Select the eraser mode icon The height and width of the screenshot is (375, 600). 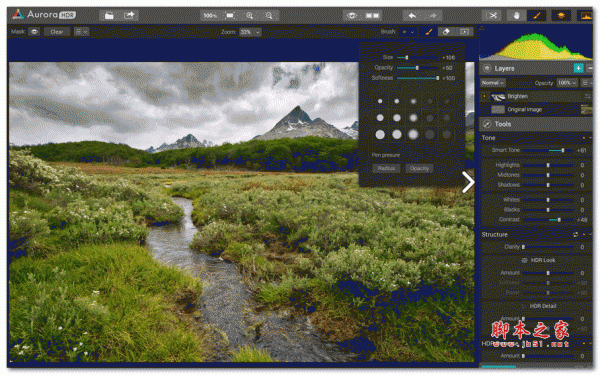(x=446, y=32)
